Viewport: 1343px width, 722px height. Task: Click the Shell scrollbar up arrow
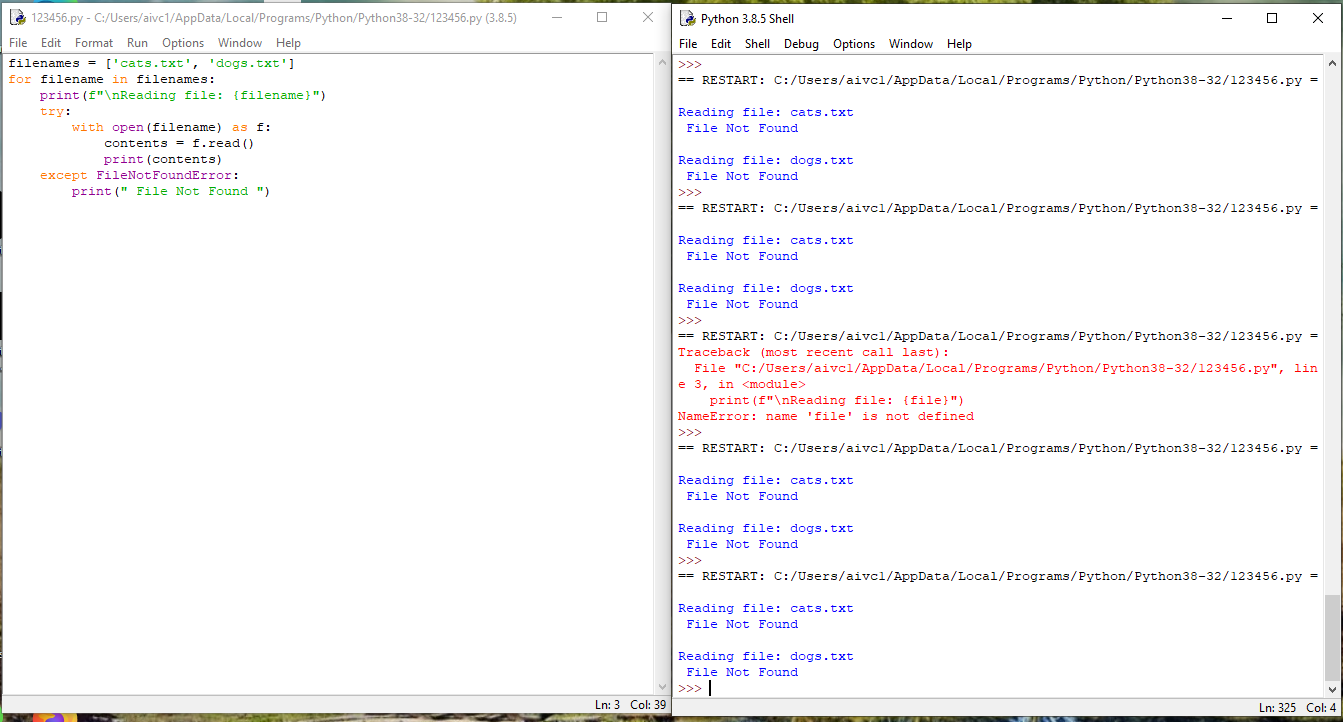[x=1331, y=64]
